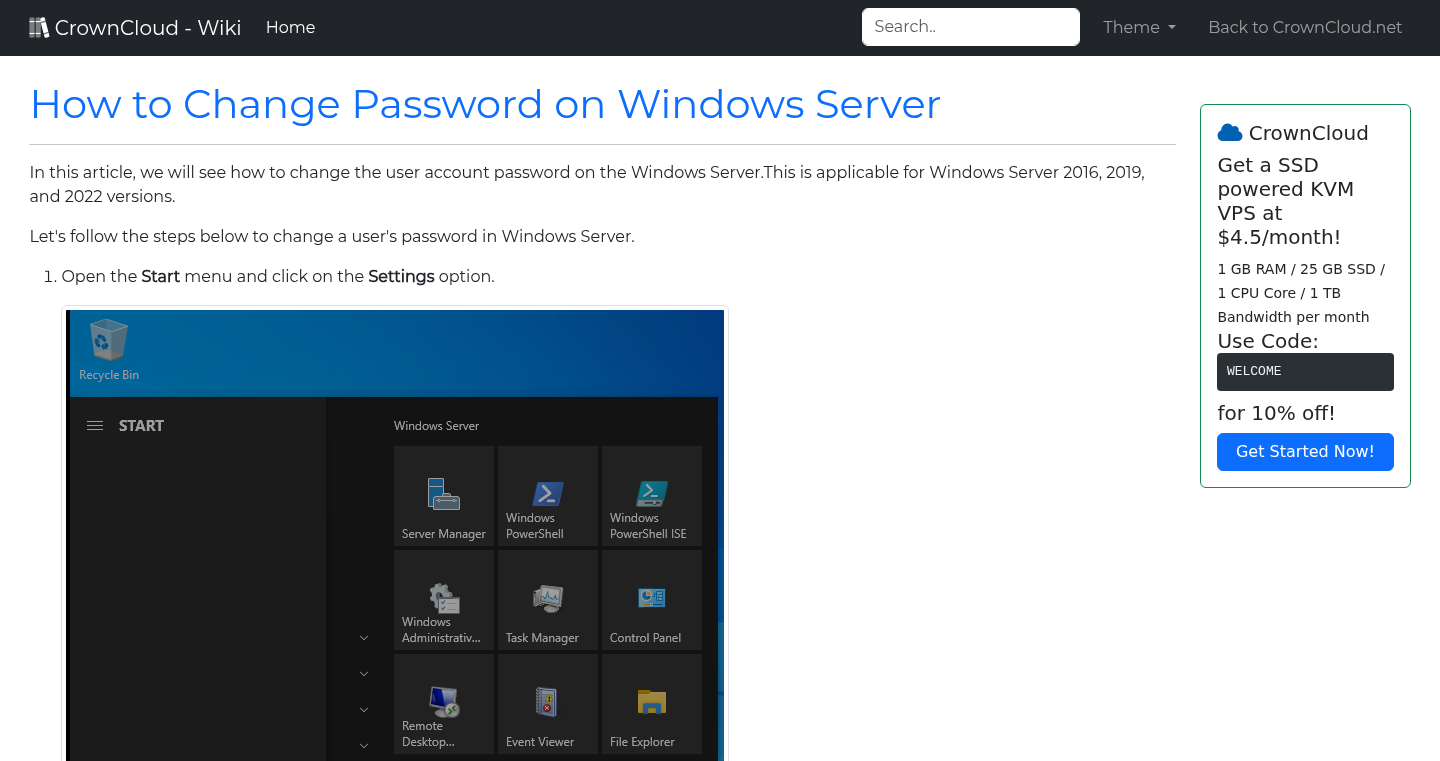
Task: Click the Get Started Now button
Action: tap(1305, 452)
